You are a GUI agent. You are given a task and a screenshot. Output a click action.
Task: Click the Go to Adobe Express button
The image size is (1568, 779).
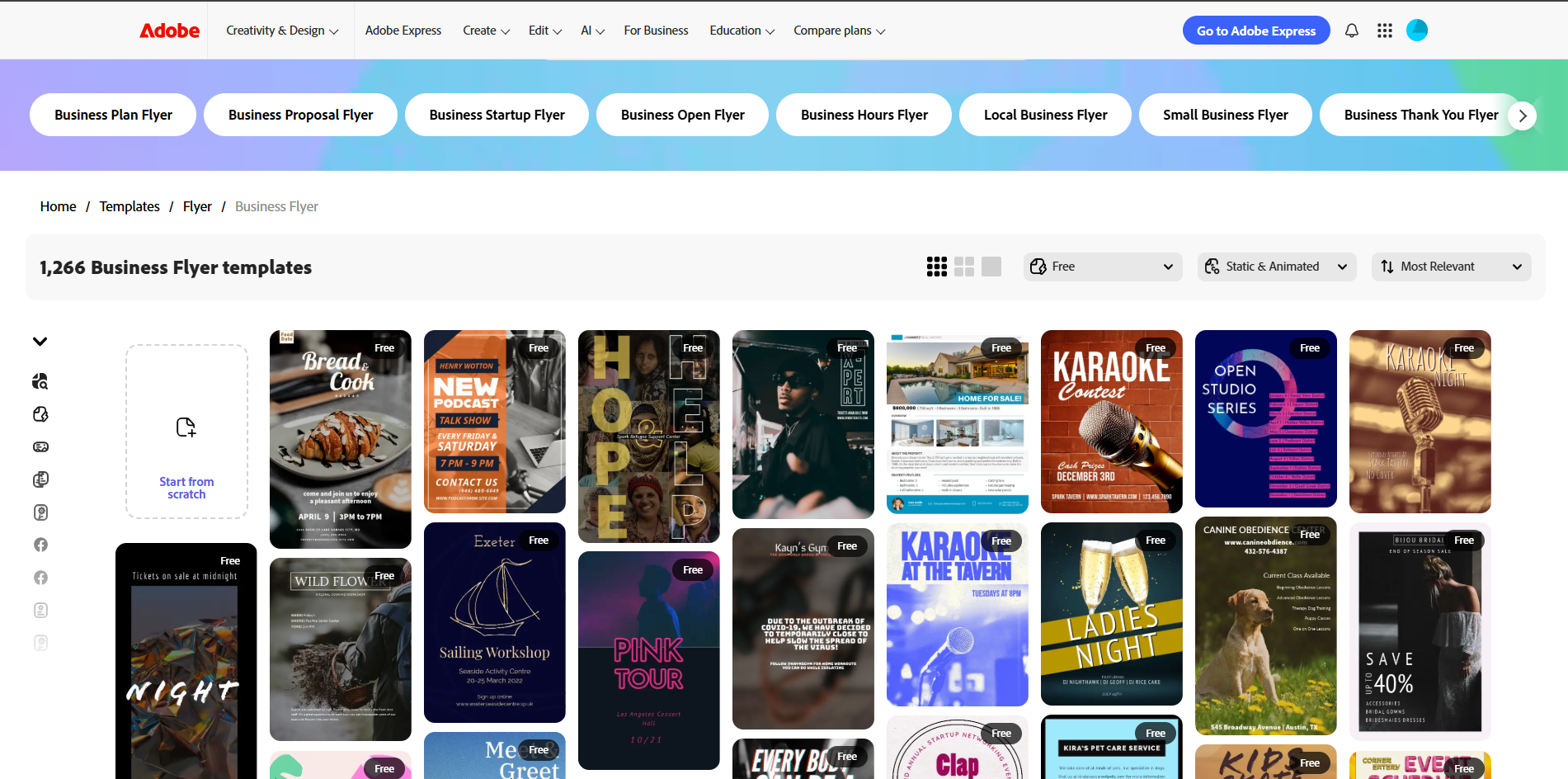pos(1256,31)
